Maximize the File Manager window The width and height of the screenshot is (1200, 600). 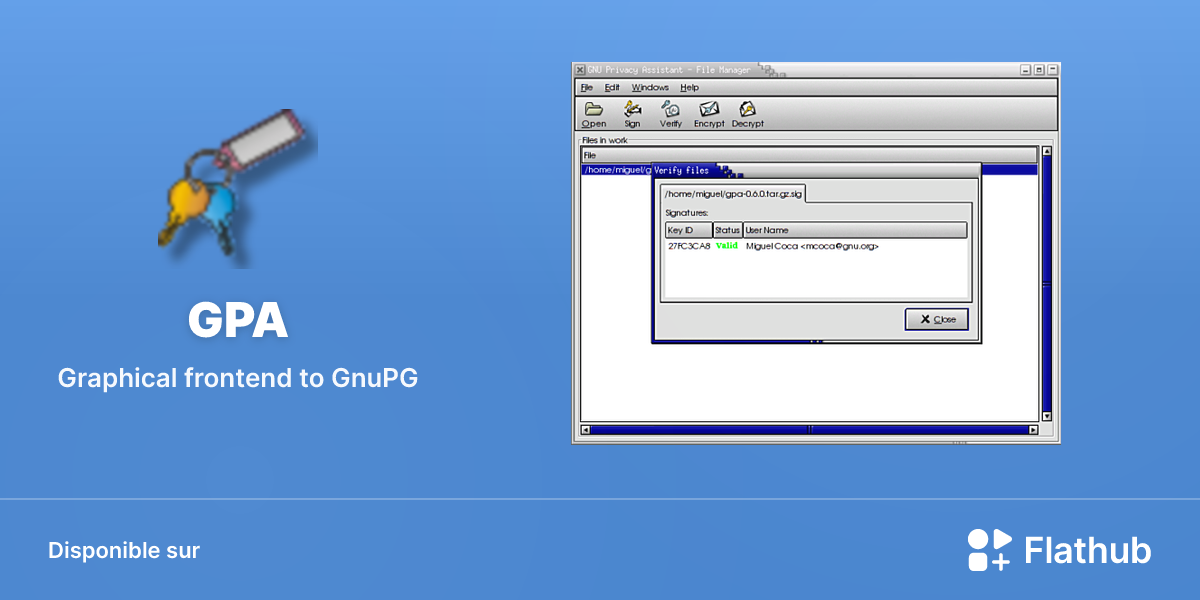tap(1039, 70)
